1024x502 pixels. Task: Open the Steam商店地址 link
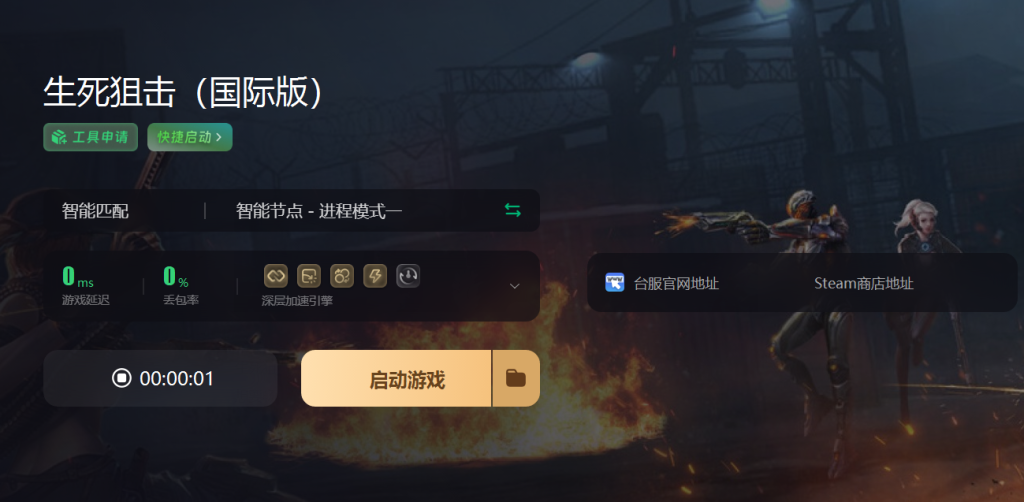[x=863, y=283]
